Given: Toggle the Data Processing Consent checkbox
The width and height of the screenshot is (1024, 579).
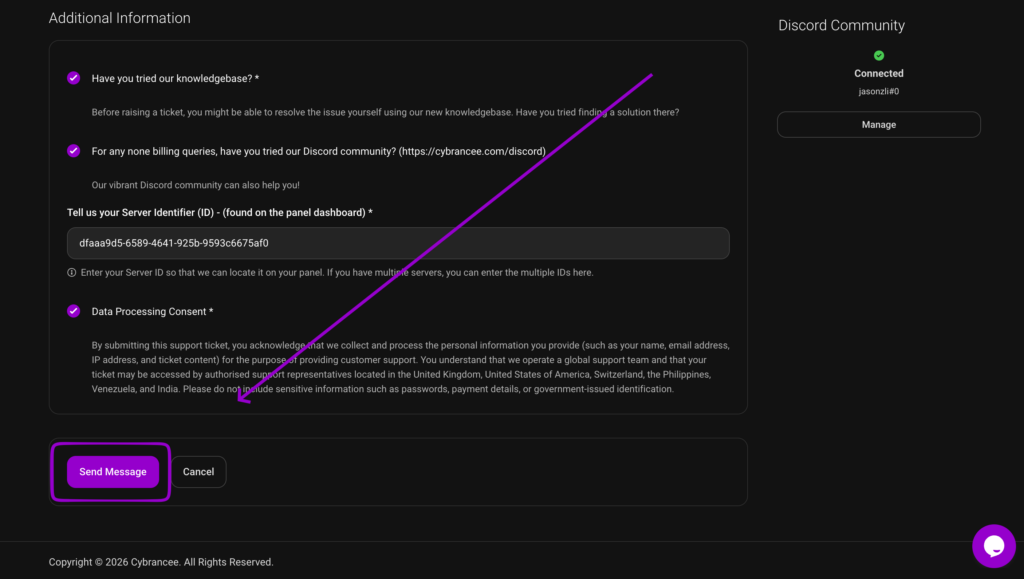Looking at the screenshot, I should tap(74, 311).
